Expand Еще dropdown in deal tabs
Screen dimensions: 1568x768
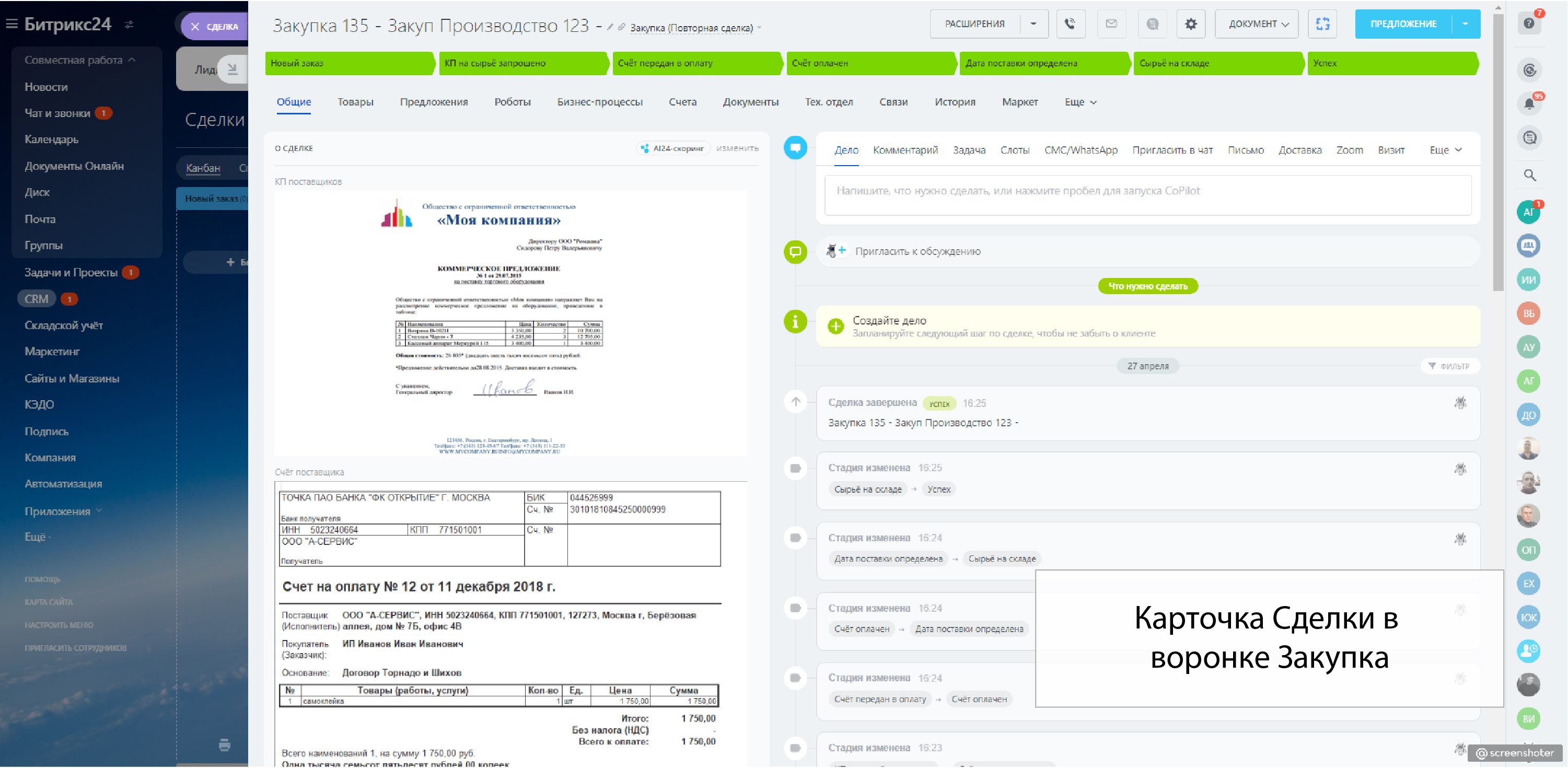[1080, 102]
